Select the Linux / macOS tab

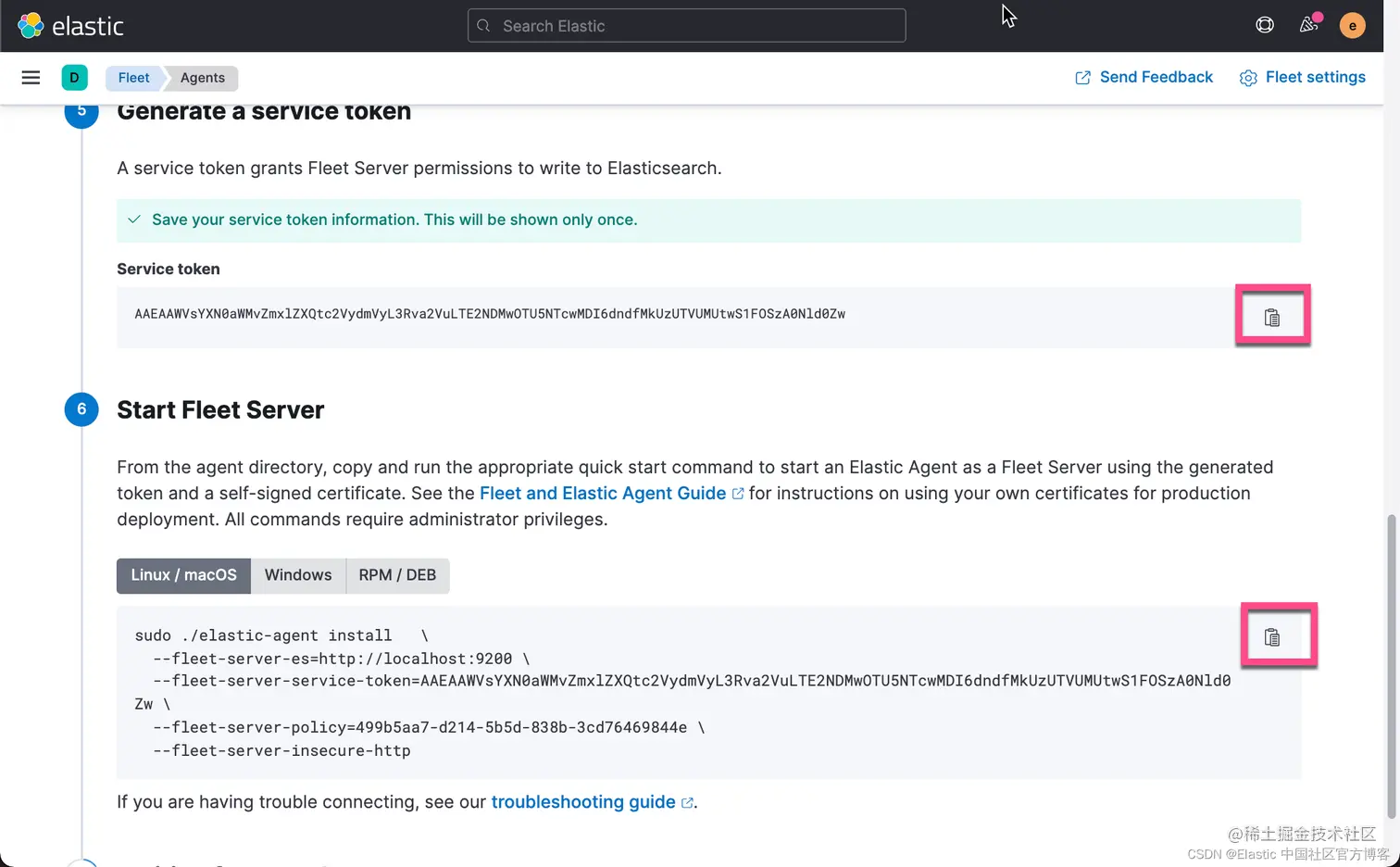pyautogui.click(x=183, y=575)
